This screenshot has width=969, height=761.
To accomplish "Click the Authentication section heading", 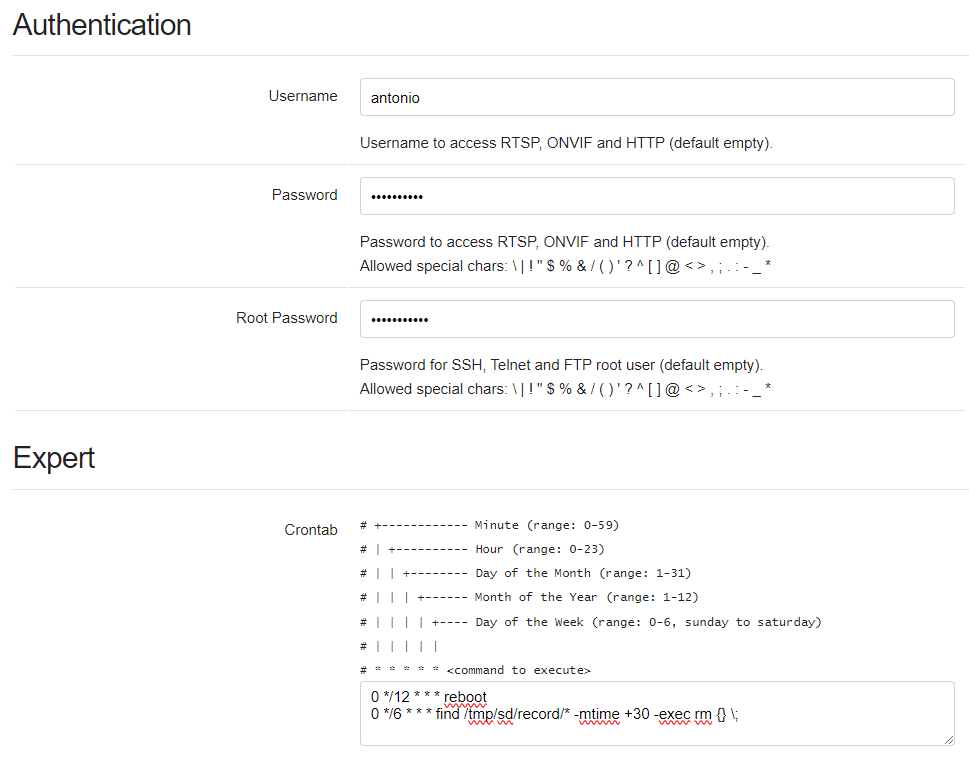I will [x=102, y=25].
